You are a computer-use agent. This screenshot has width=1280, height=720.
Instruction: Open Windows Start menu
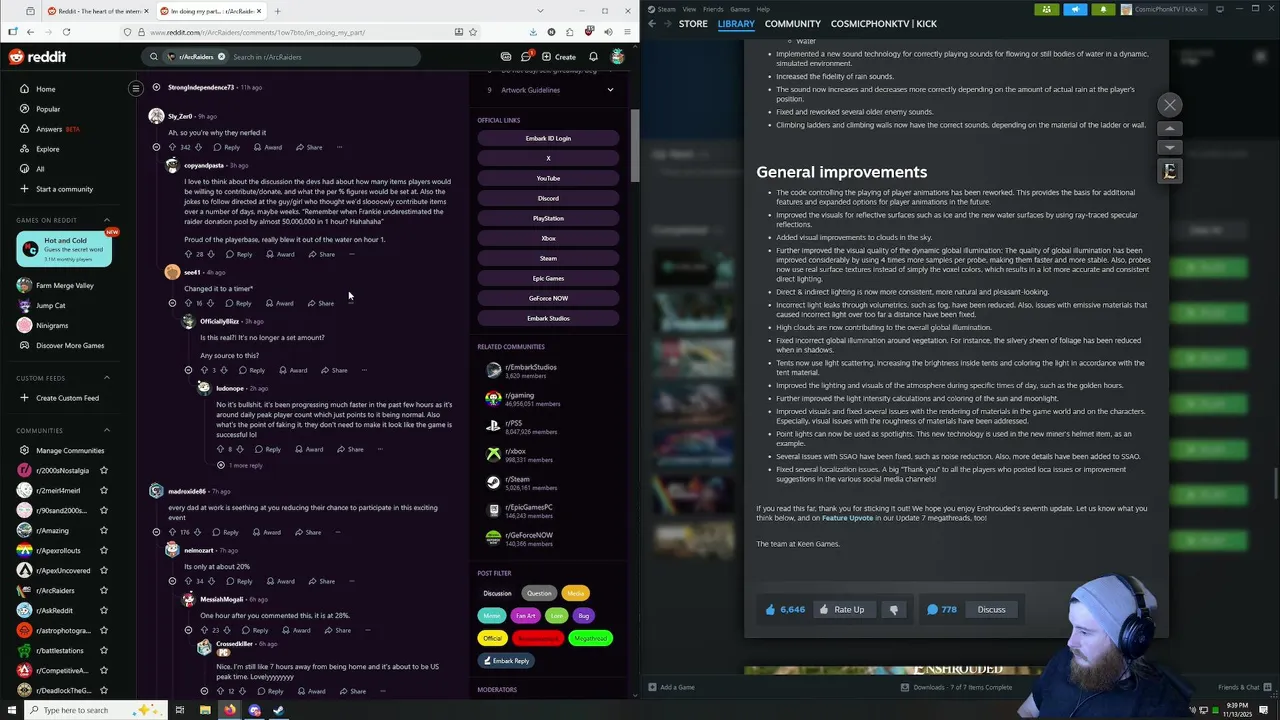click(x=12, y=710)
